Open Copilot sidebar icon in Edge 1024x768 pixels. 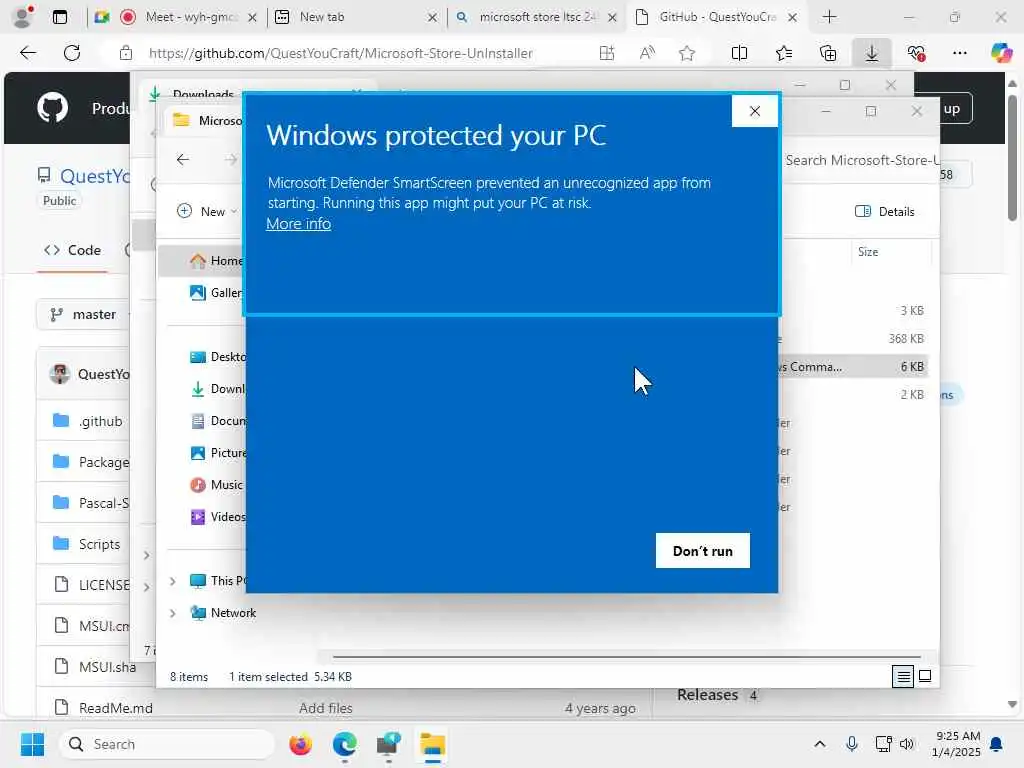click(x=1001, y=52)
